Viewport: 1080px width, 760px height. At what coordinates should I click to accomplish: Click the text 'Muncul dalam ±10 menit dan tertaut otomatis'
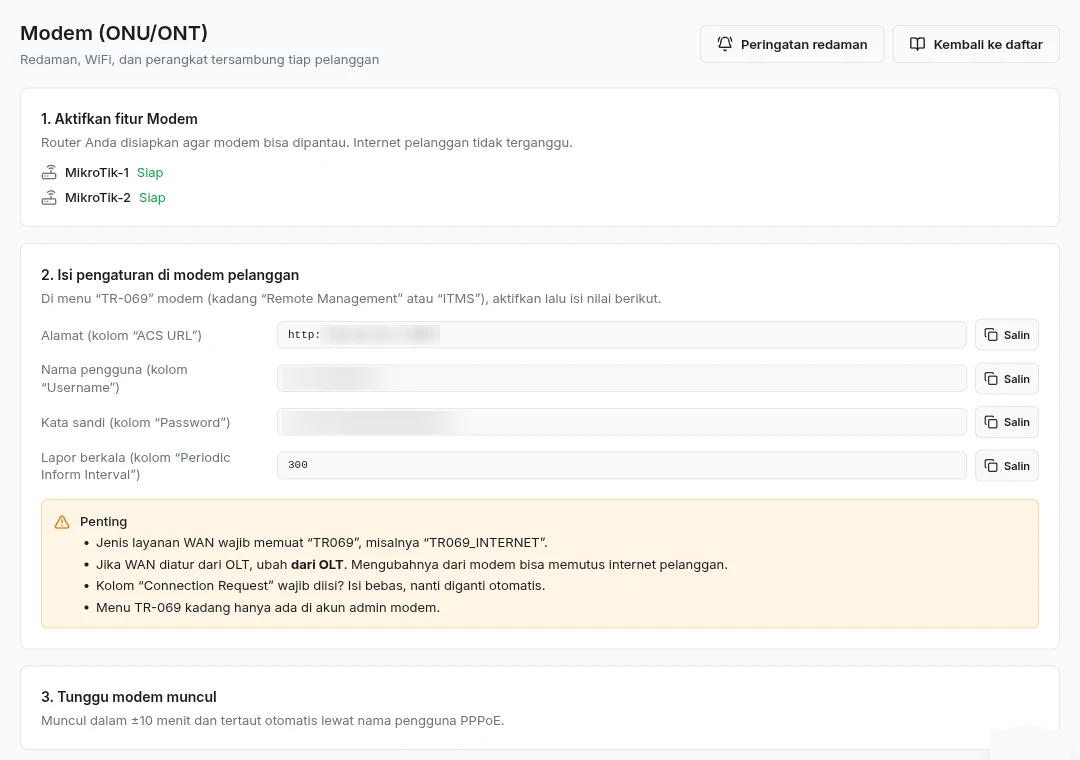pyautogui.click(x=176, y=721)
